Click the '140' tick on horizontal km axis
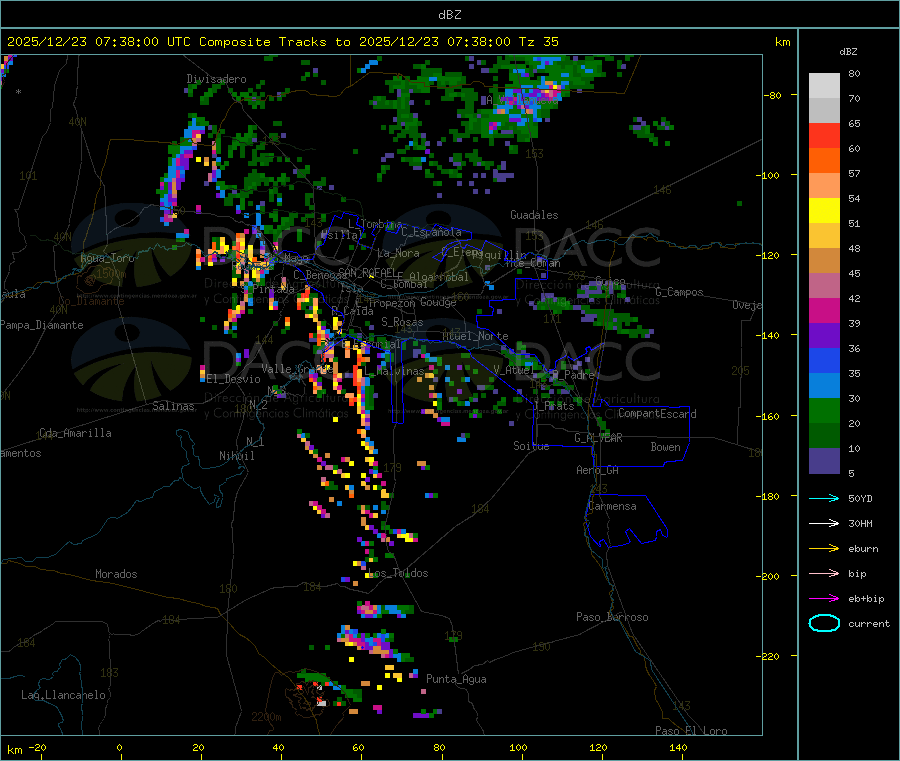The image size is (900, 761). click(678, 747)
